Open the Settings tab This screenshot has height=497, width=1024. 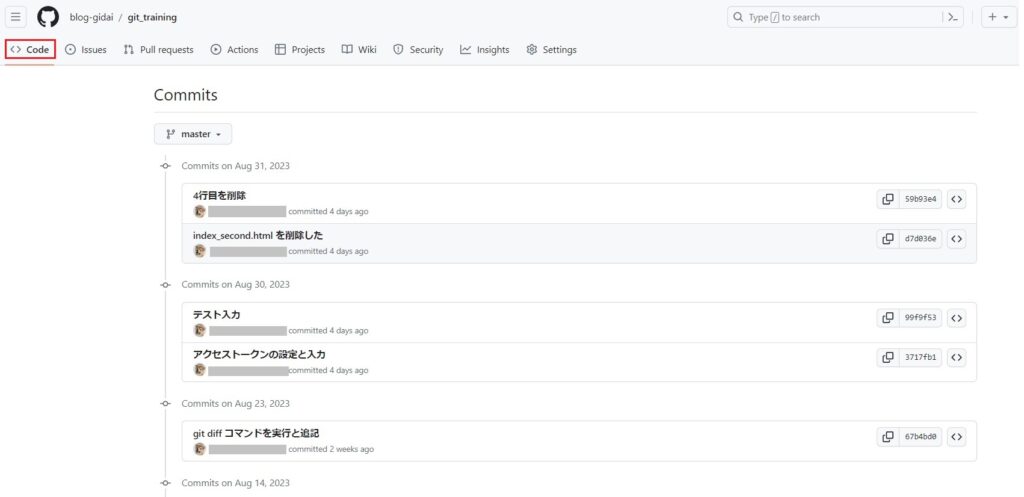pyautogui.click(x=551, y=50)
